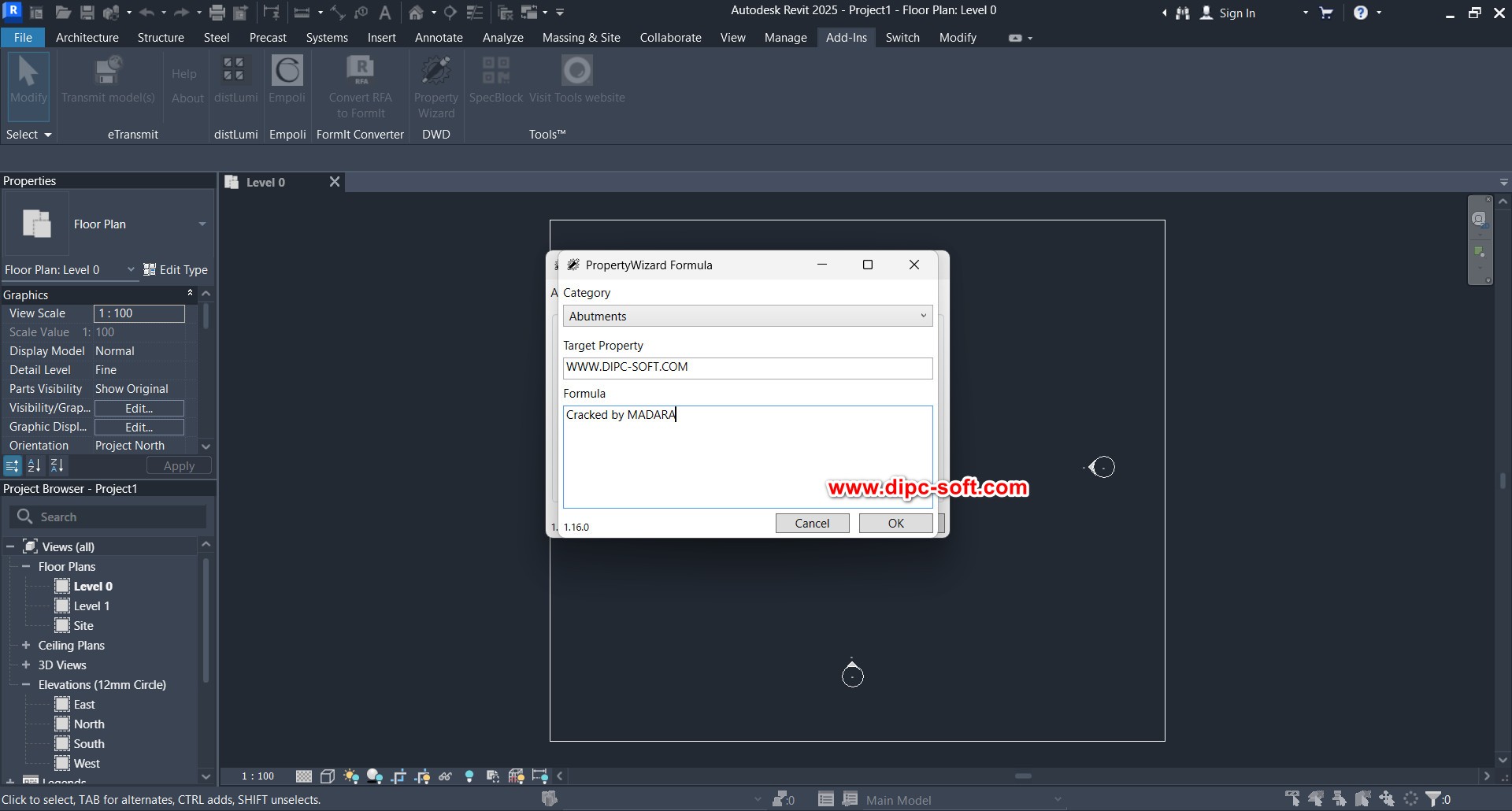This screenshot has width=1512, height=811.
Task: Toggle Temporary View Properties icon
Action: click(493, 776)
